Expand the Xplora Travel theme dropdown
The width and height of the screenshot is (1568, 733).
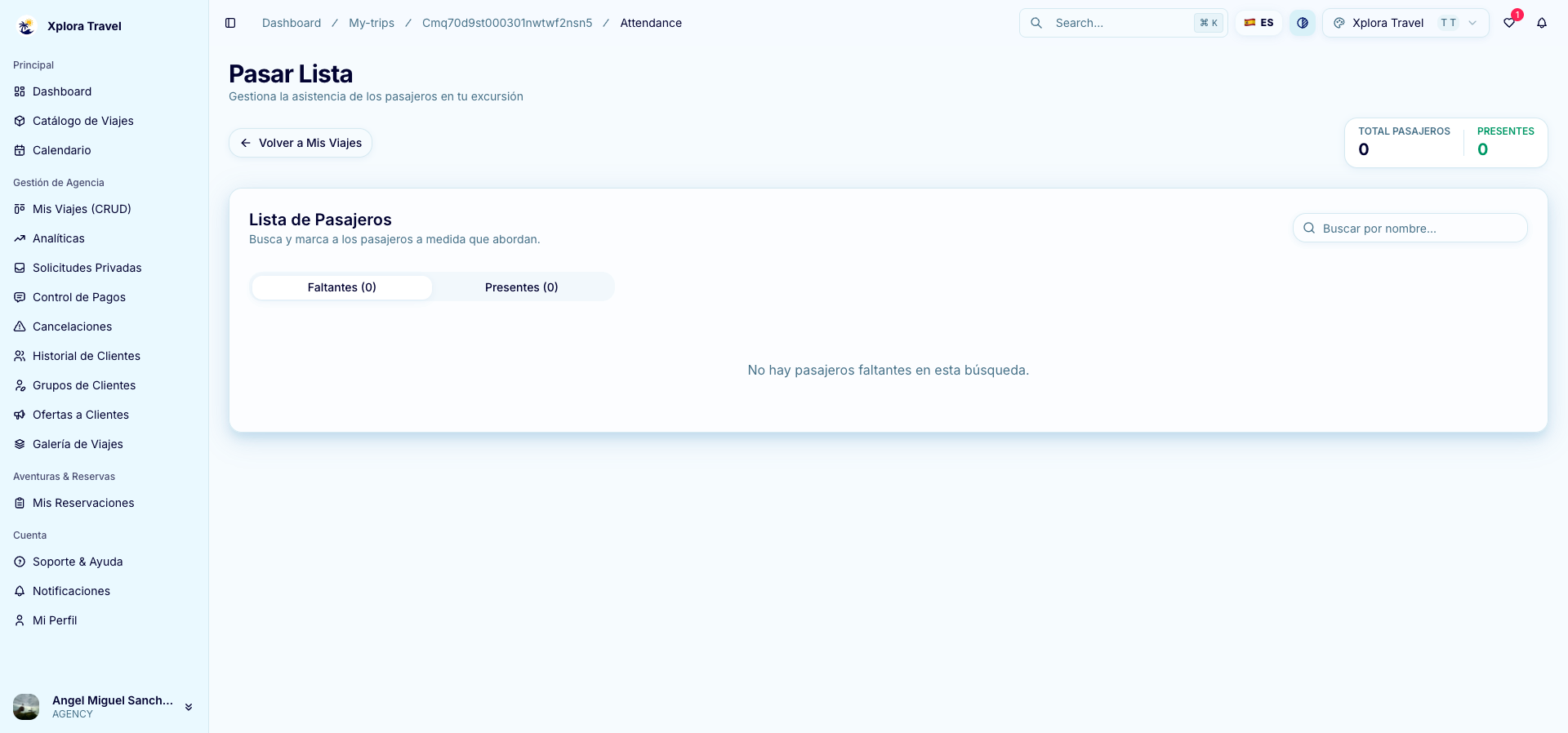point(1405,23)
